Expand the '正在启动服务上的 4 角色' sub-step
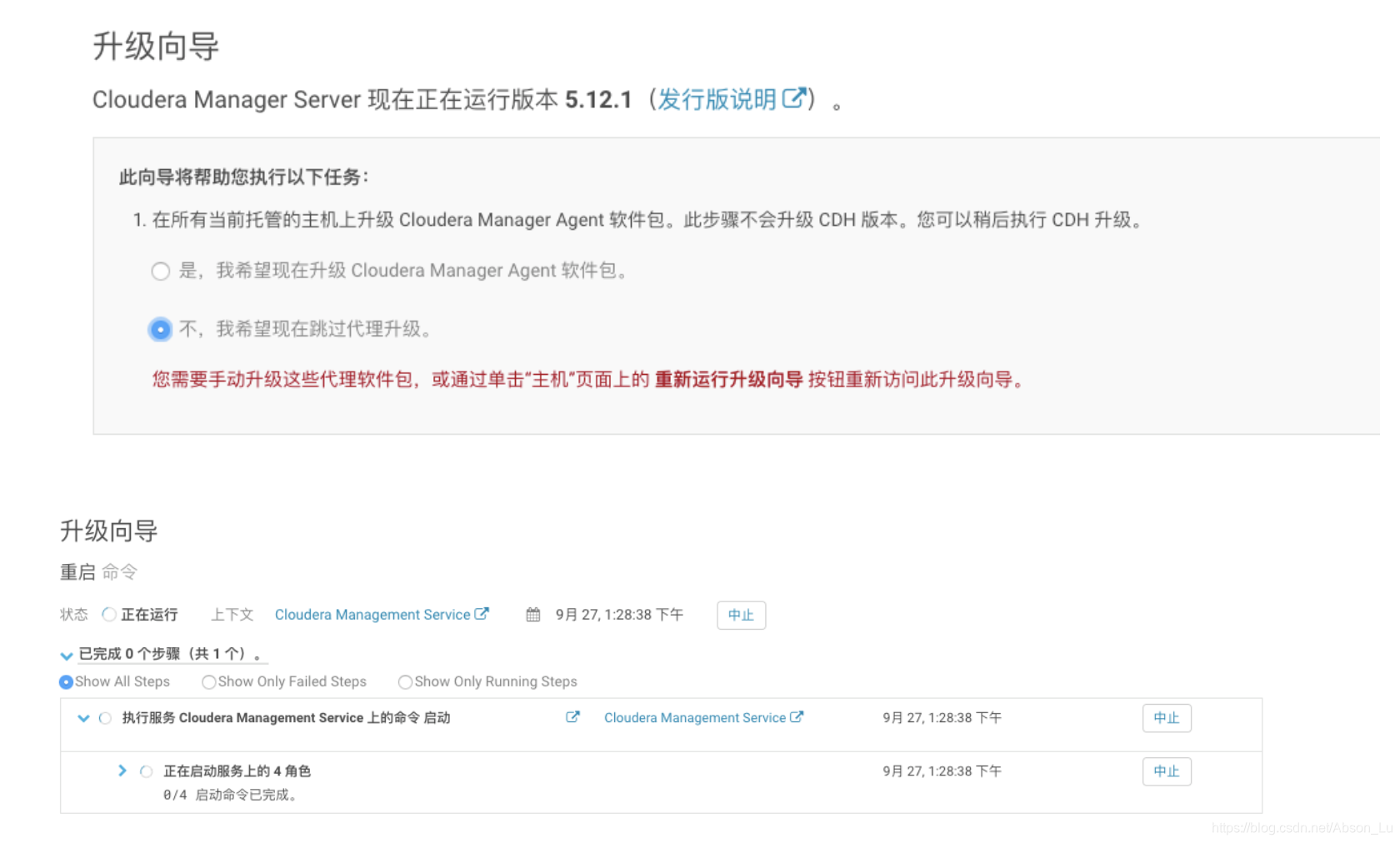 coord(122,771)
